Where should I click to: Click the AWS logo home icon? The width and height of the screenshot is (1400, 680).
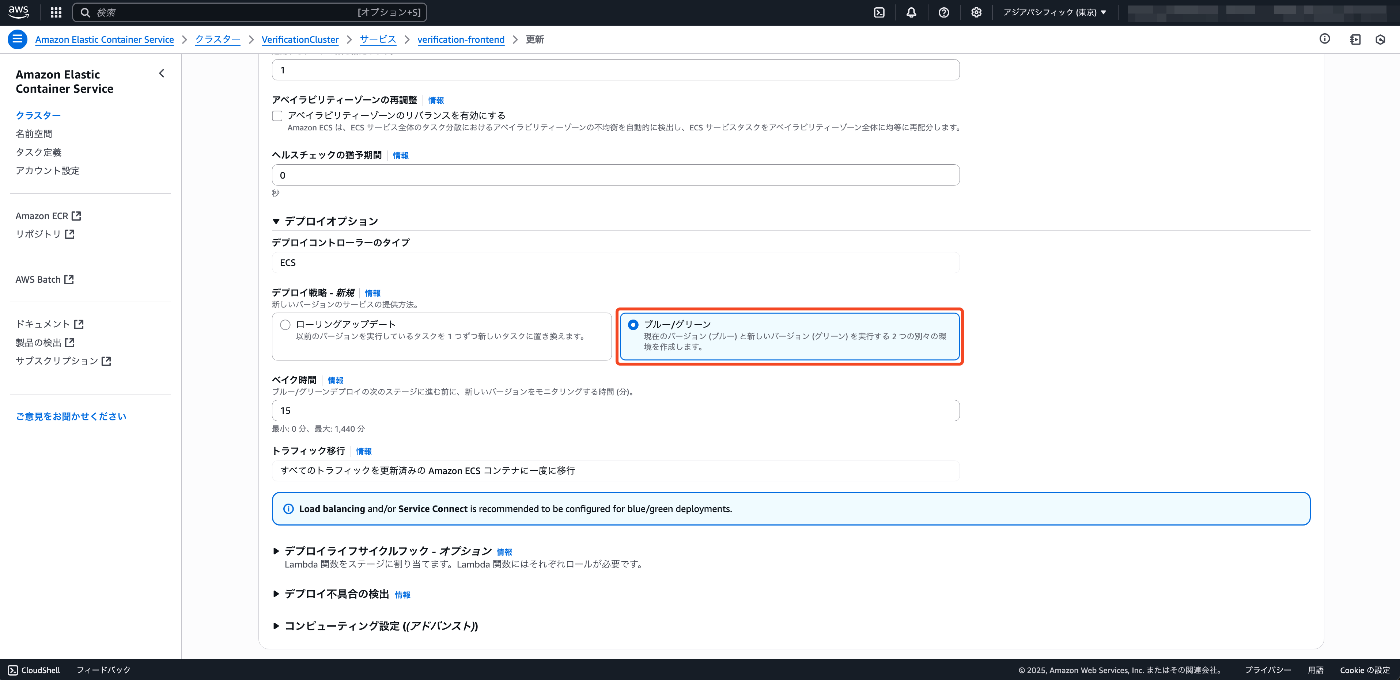pyautogui.click(x=19, y=12)
